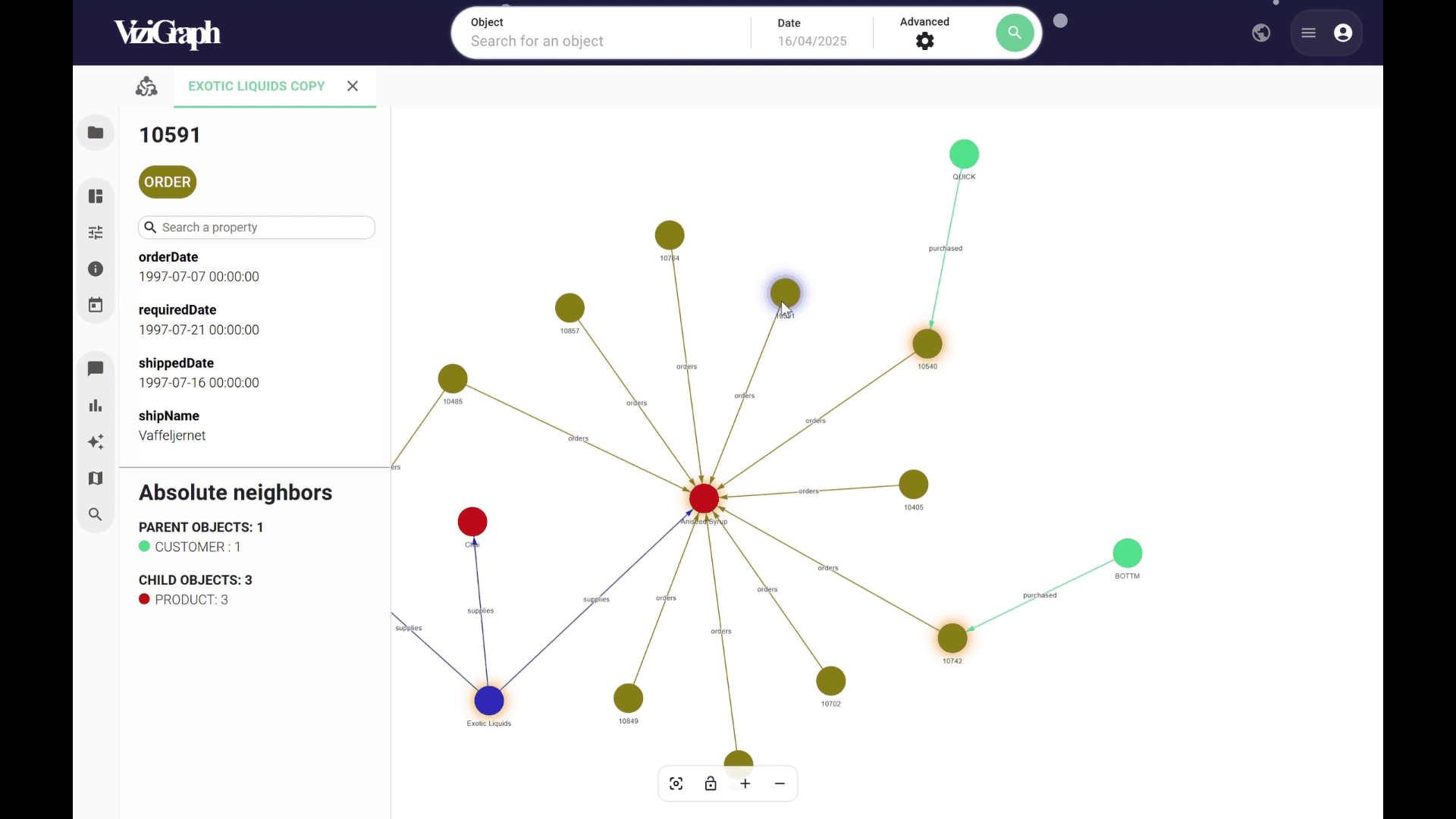Select the info circle sidebar icon
The width and height of the screenshot is (1456, 819).
(96, 269)
